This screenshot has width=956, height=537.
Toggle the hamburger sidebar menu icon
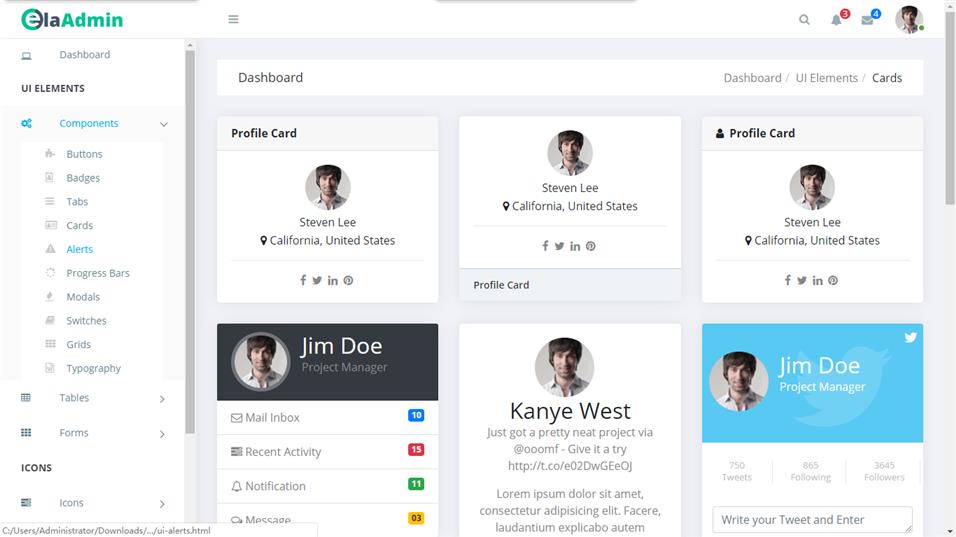(x=233, y=19)
